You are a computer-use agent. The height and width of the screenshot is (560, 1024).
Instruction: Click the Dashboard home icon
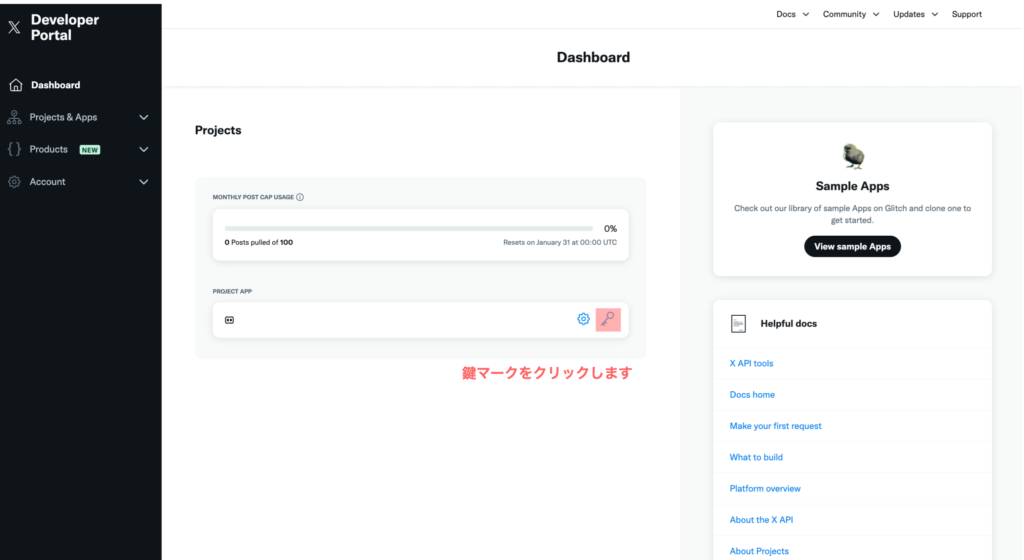pos(15,85)
